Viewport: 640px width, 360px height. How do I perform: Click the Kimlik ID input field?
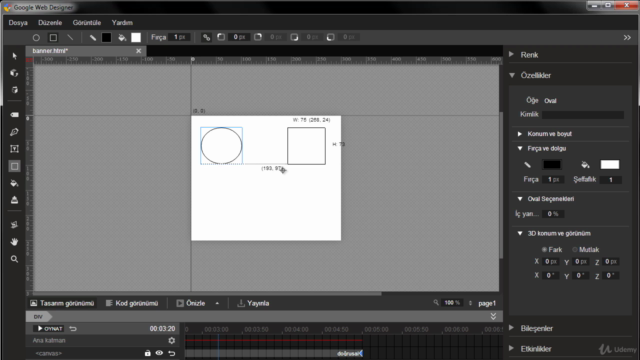[x=583, y=115]
